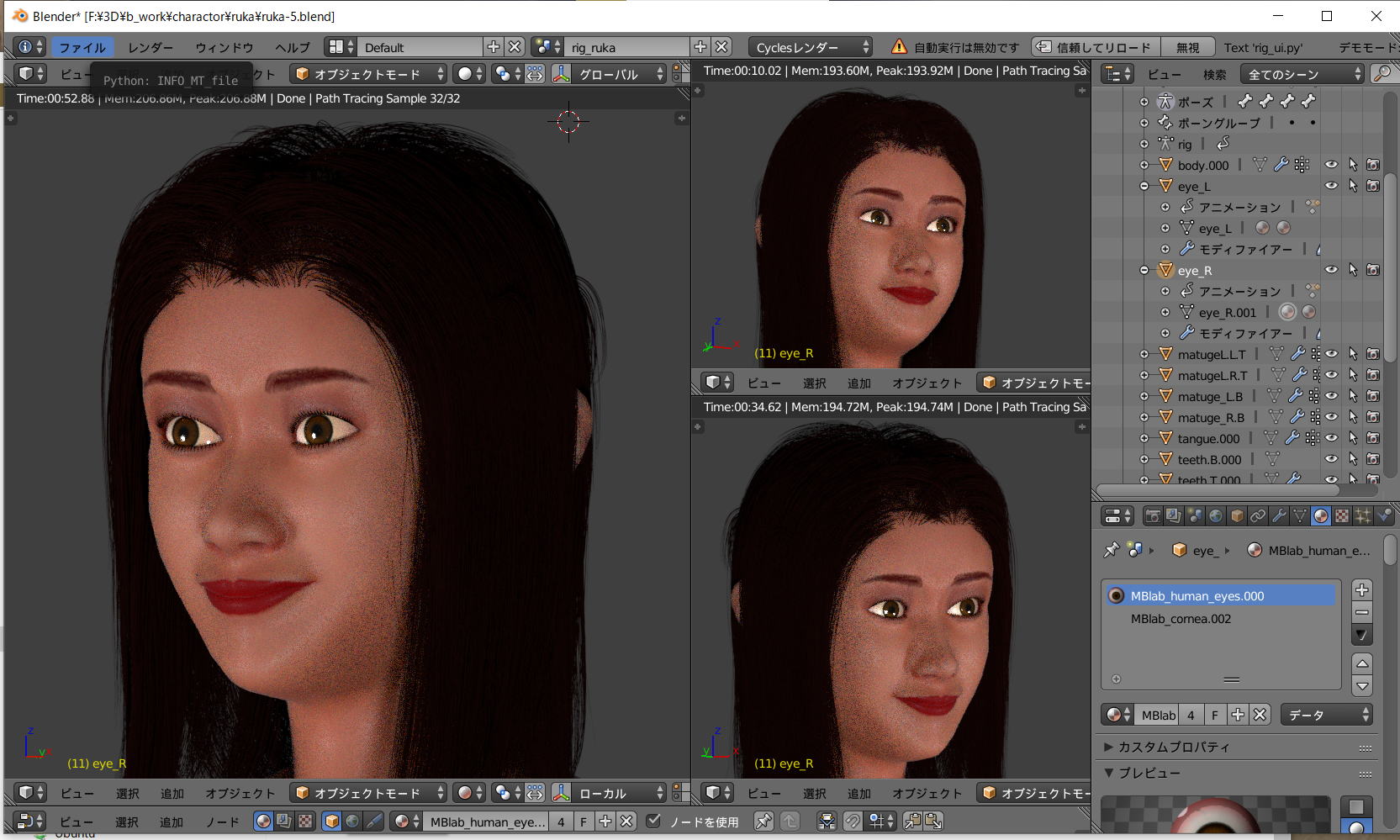Click the 信頼してリロード button

[x=1094, y=47]
